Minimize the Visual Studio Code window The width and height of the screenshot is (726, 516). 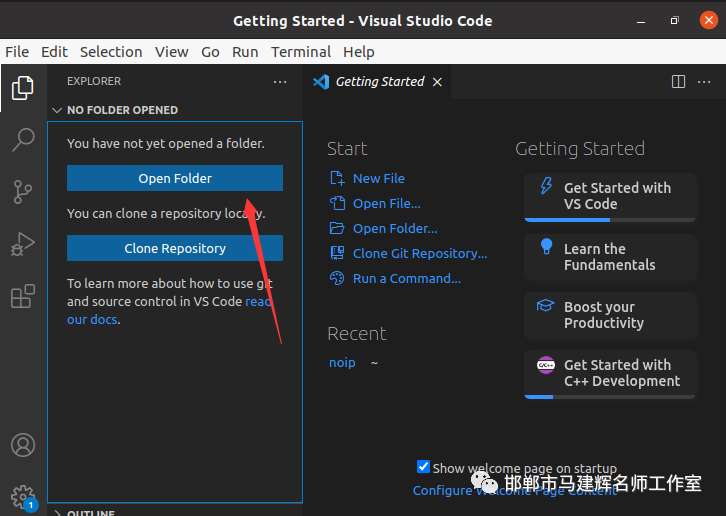(x=641, y=21)
